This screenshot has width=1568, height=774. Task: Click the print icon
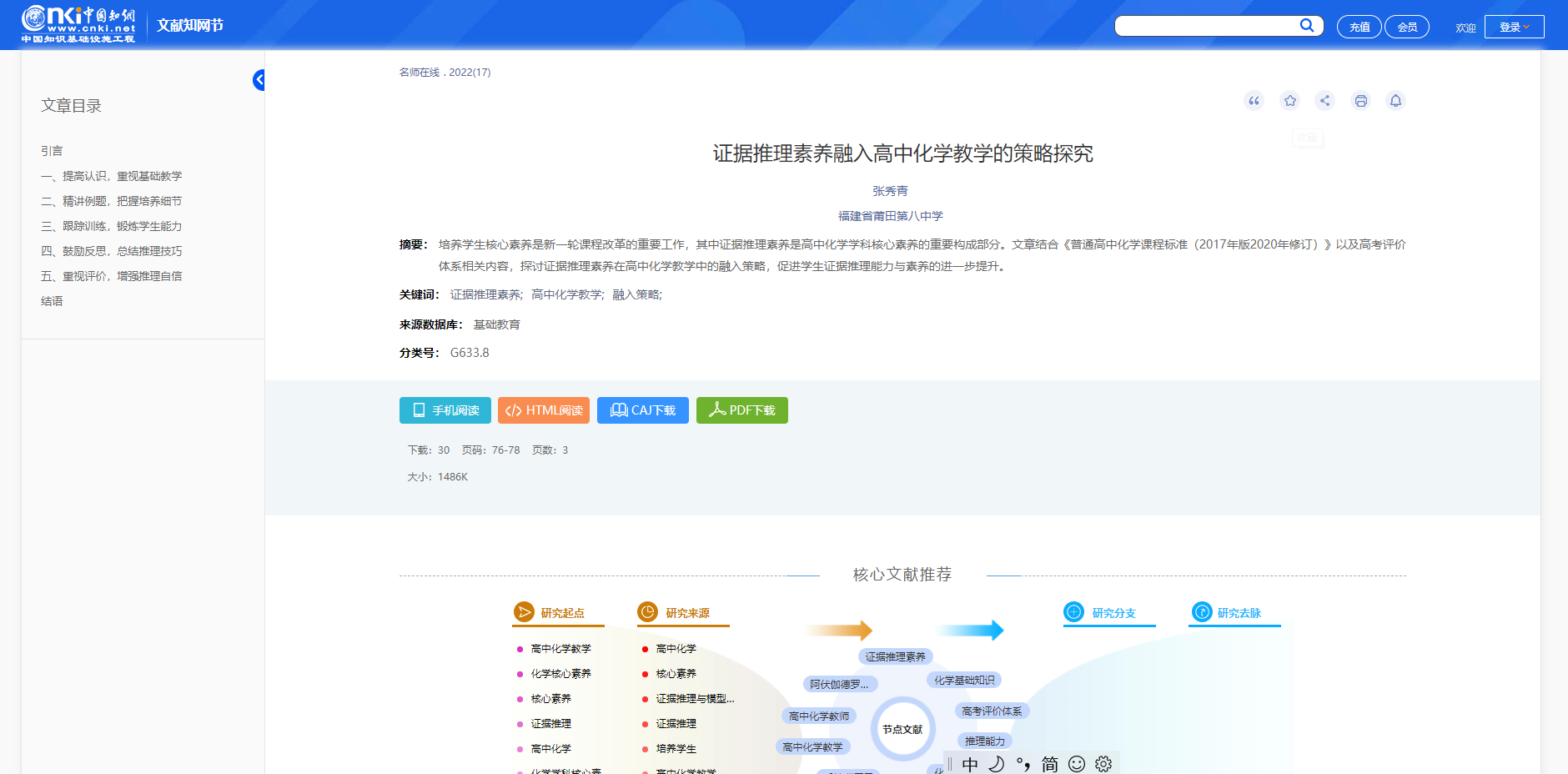[1360, 101]
